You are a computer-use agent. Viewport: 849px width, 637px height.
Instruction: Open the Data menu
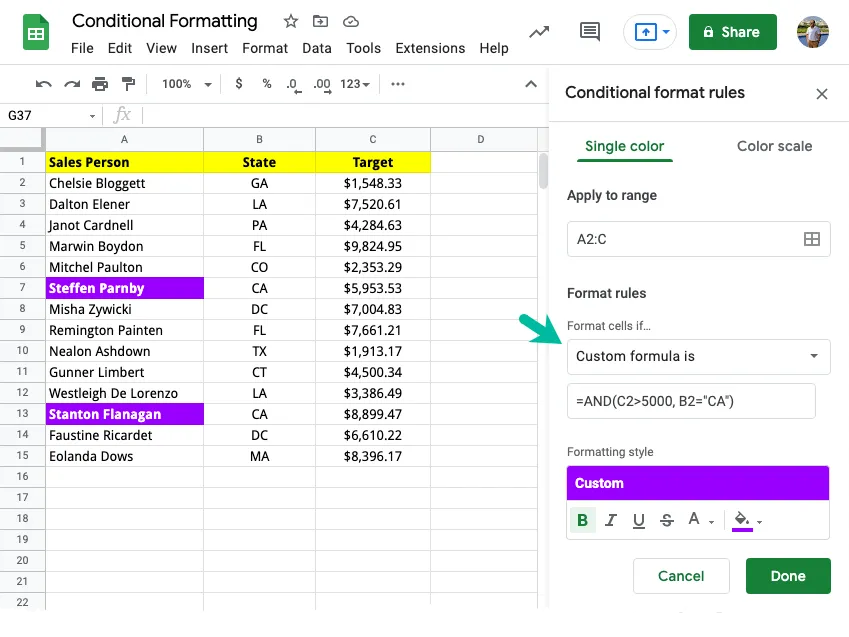click(x=316, y=48)
